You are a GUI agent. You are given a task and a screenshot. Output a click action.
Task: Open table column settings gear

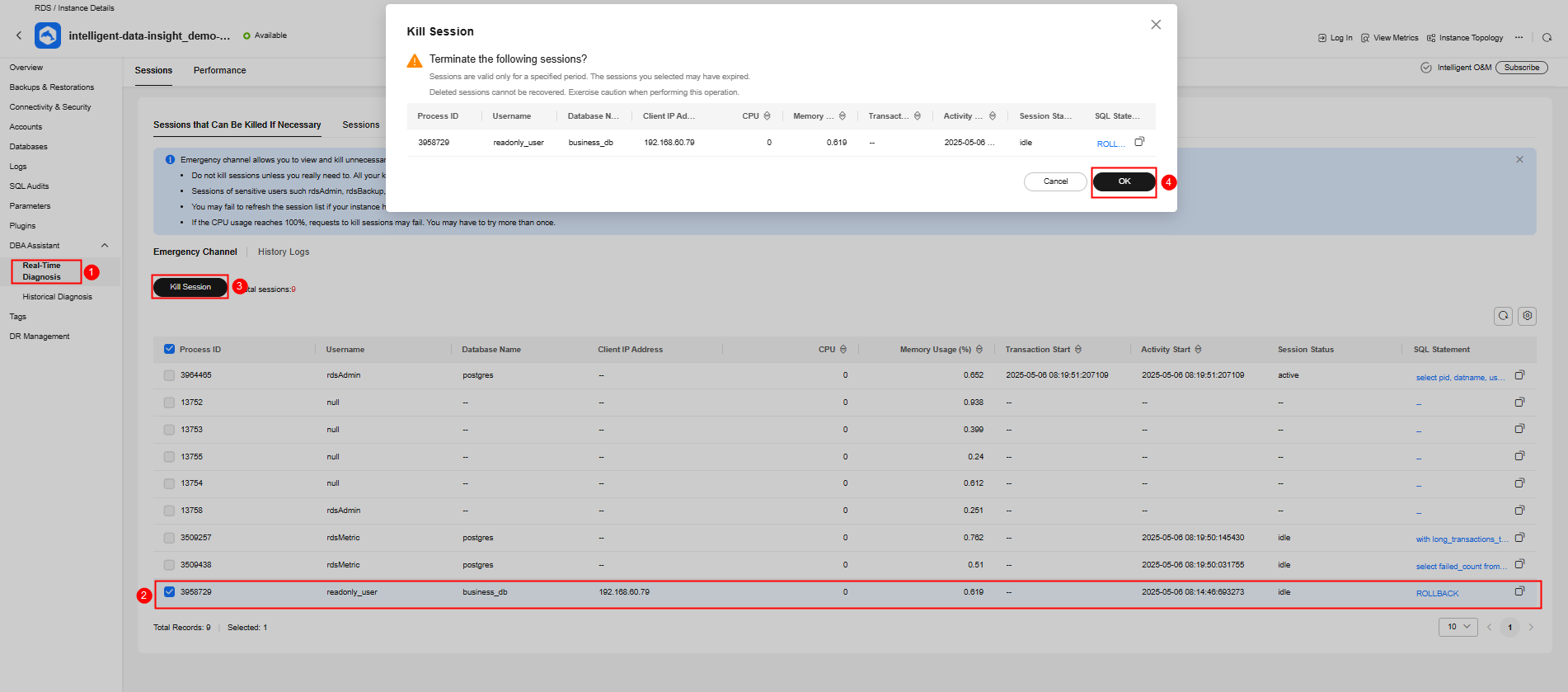click(1528, 316)
